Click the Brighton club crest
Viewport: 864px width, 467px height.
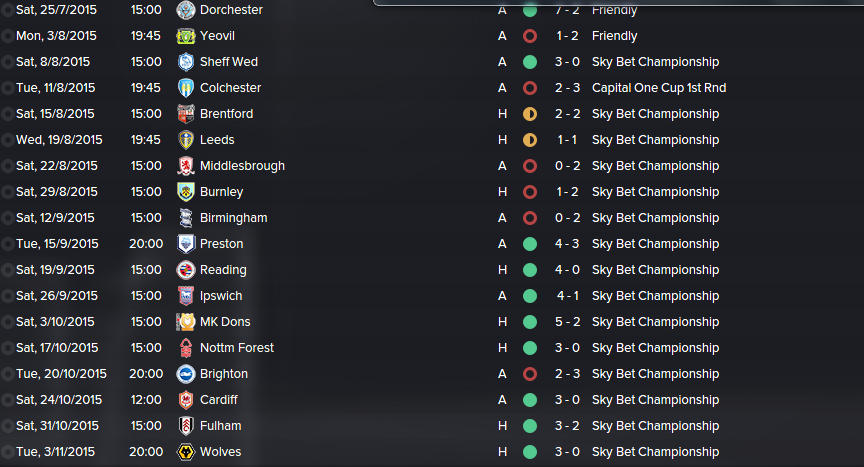point(186,374)
